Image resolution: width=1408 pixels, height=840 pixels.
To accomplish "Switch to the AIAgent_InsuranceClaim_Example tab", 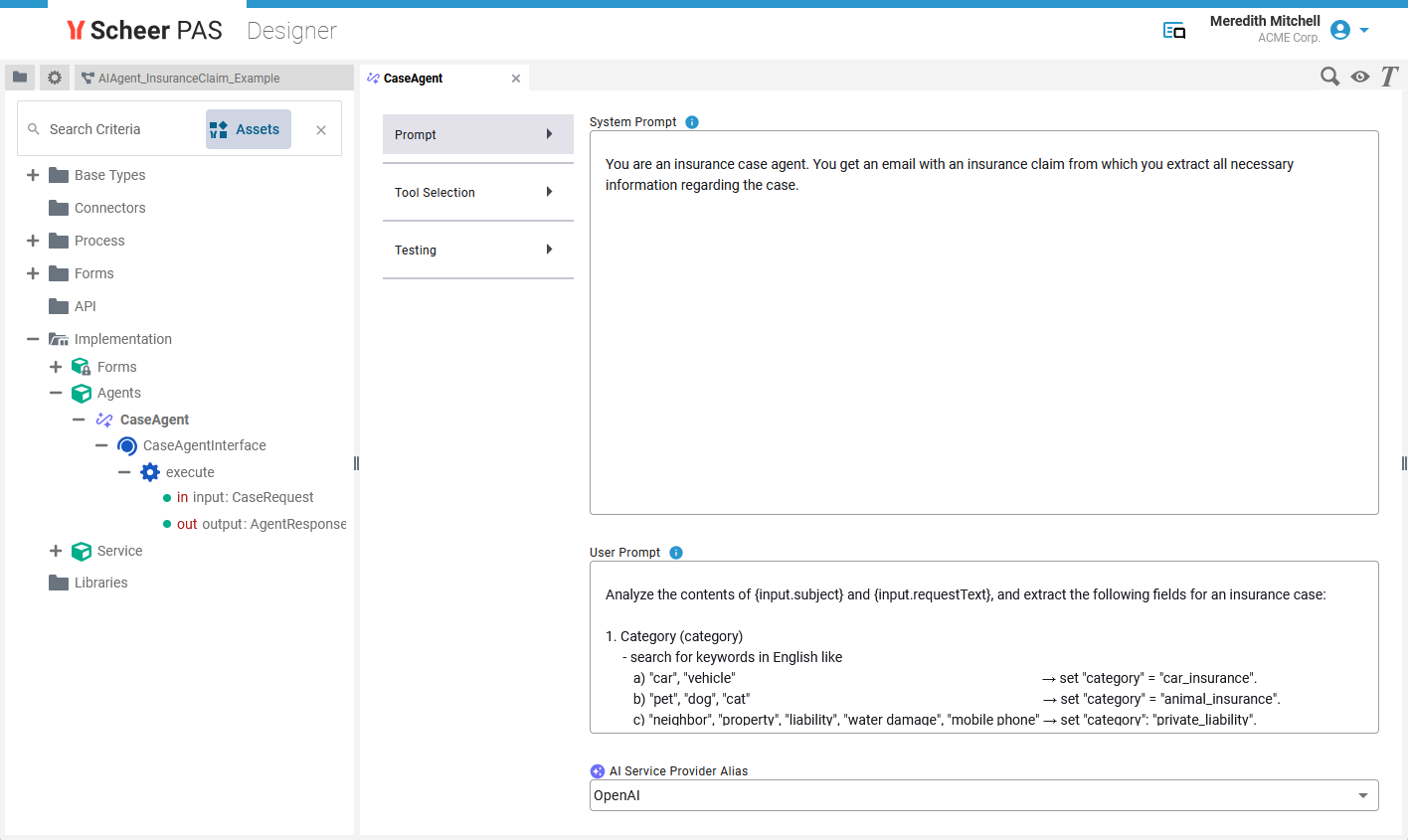I will (189, 79).
